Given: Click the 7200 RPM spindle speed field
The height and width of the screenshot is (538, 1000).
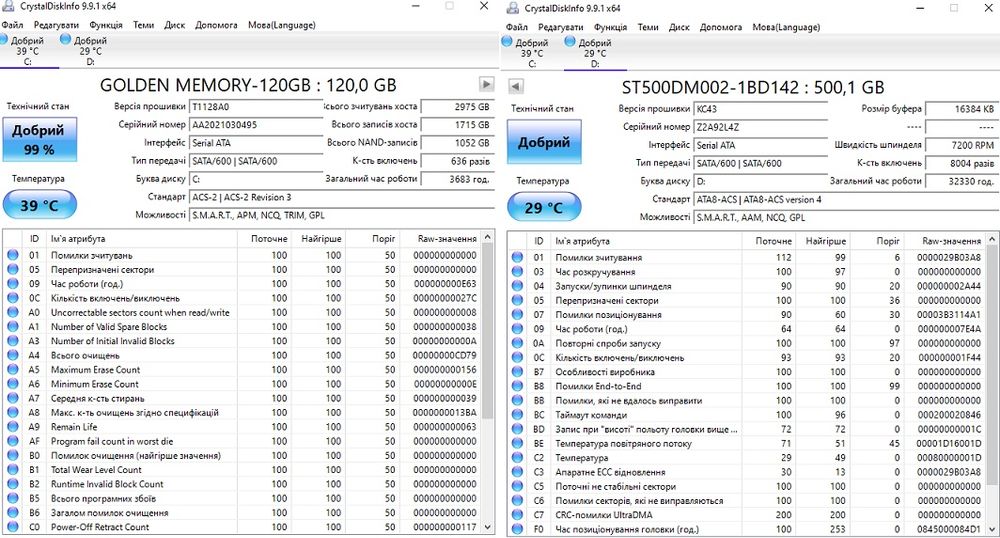Looking at the screenshot, I should pos(962,145).
